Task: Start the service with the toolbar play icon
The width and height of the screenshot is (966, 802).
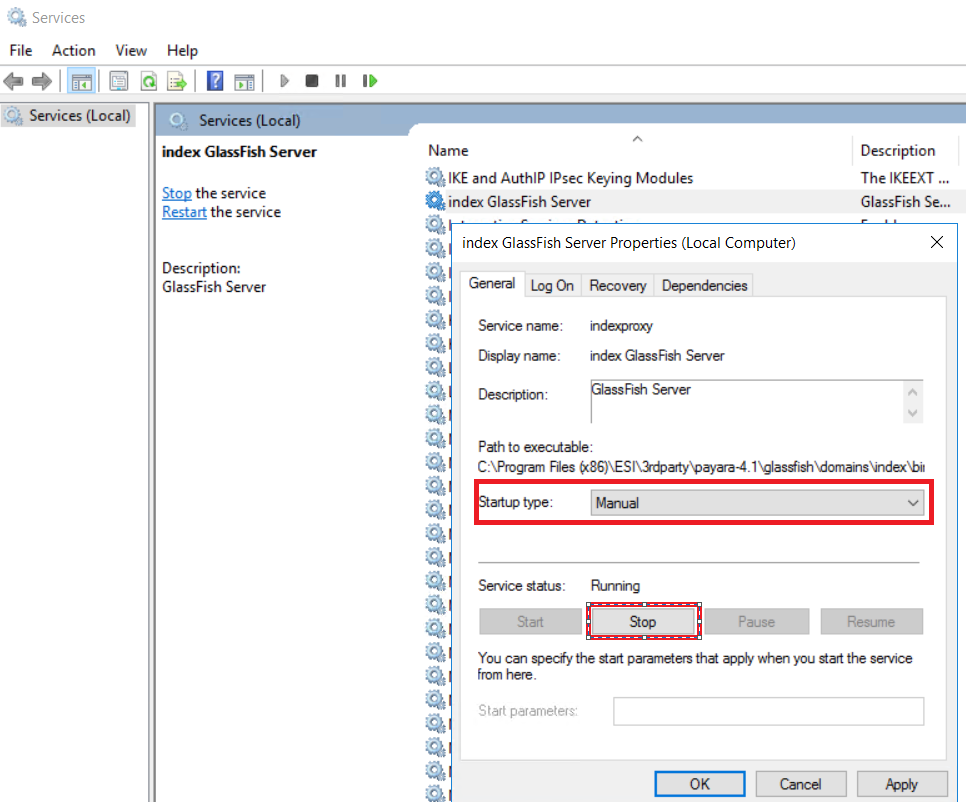Action: click(x=284, y=81)
